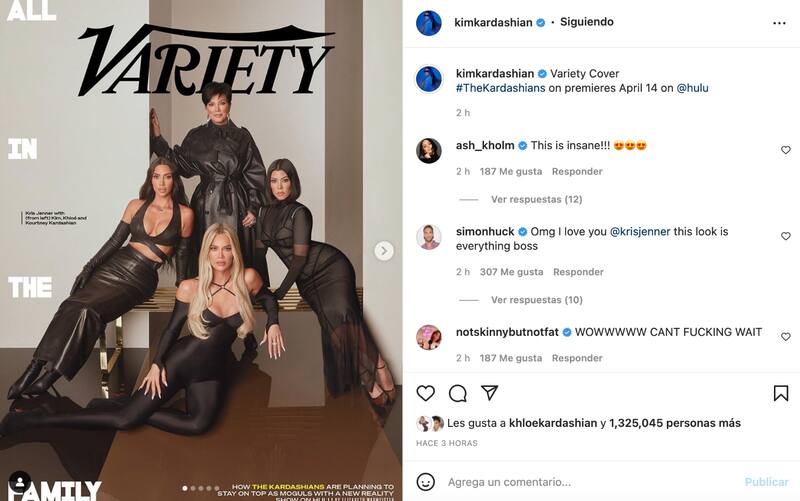
Task: Like simonhuck's comment
Action: point(786,236)
